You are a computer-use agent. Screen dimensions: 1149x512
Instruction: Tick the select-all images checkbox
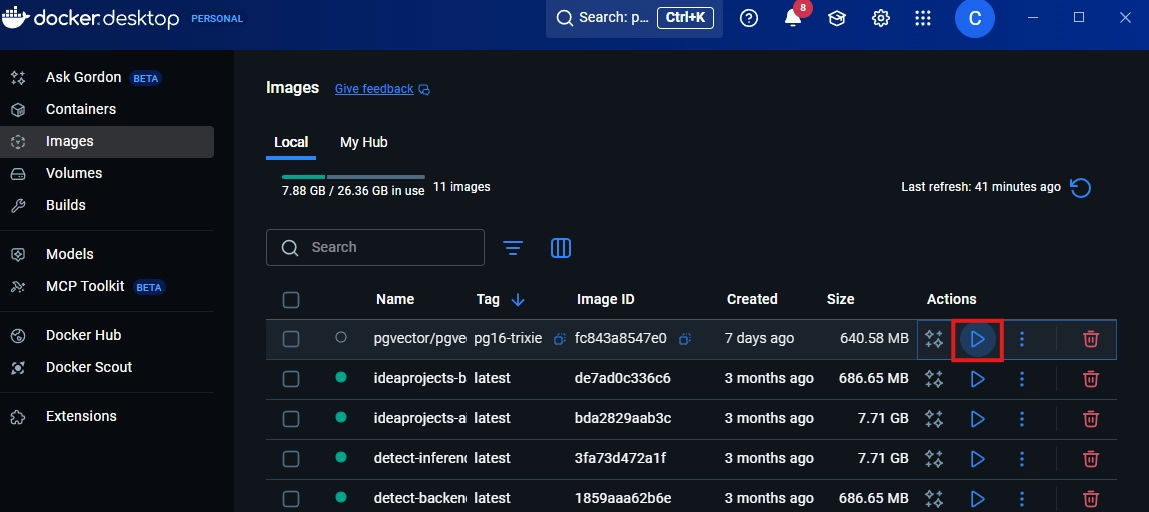click(291, 300)
